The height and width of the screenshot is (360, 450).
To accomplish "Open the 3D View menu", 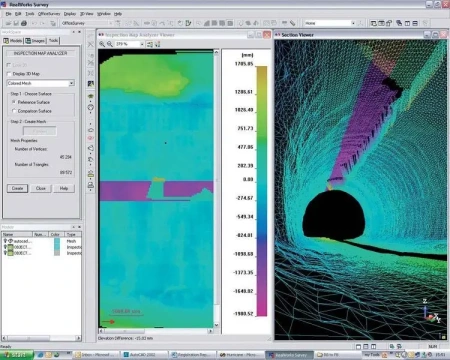I will tap(87, 14).
